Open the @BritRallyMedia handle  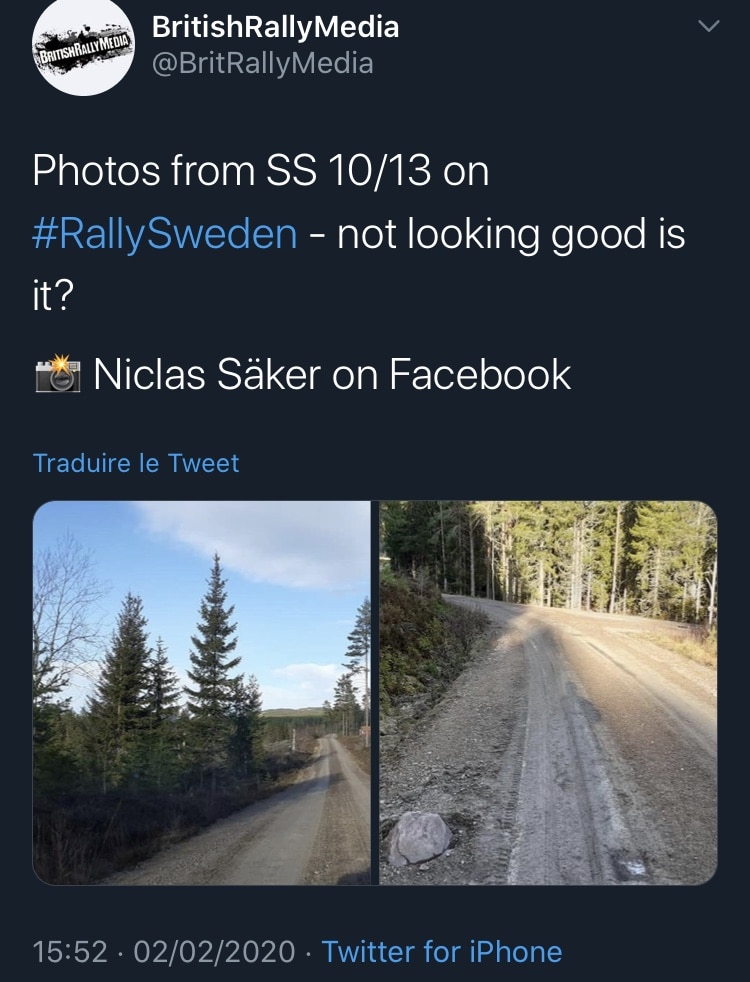[x=262, y=64]
